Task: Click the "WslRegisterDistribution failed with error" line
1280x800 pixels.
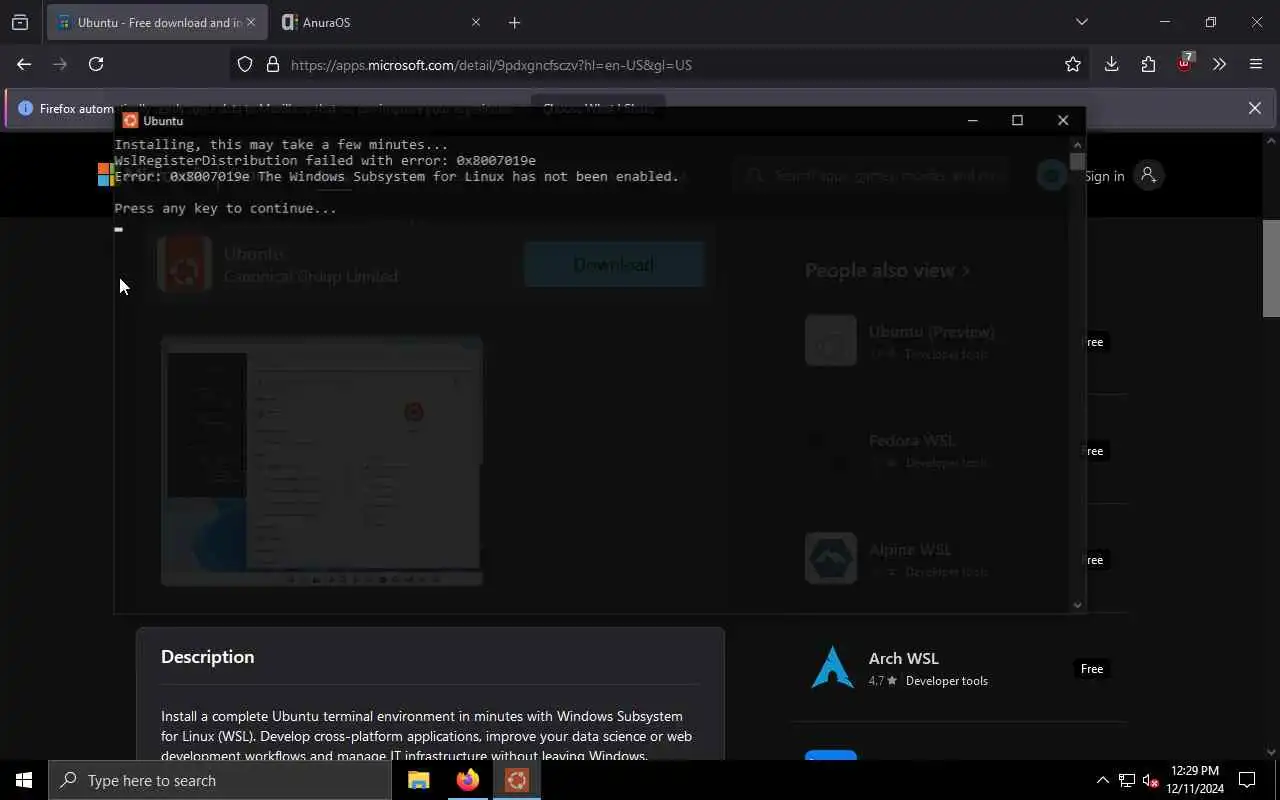Action: click(325, 160)
